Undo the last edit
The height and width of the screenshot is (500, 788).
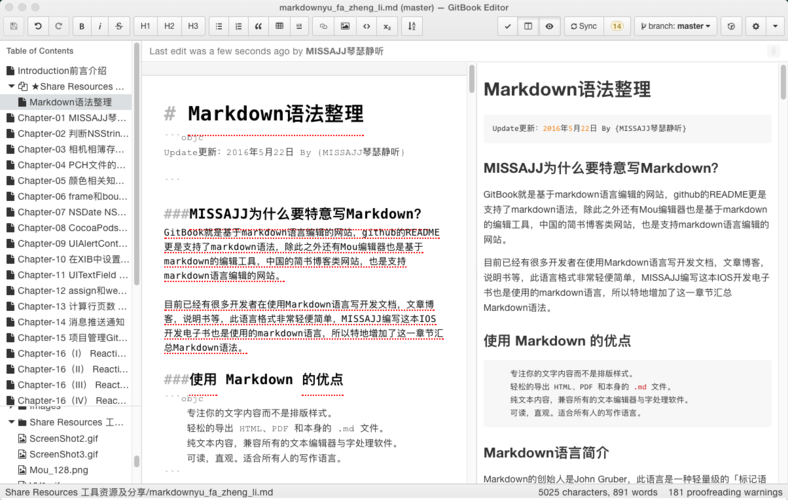pos(38,26)
